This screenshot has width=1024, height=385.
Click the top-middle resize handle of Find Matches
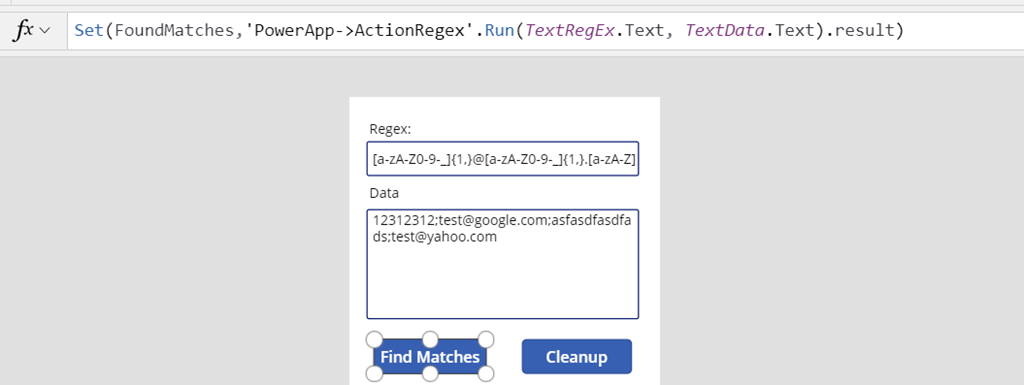point(430,339)
